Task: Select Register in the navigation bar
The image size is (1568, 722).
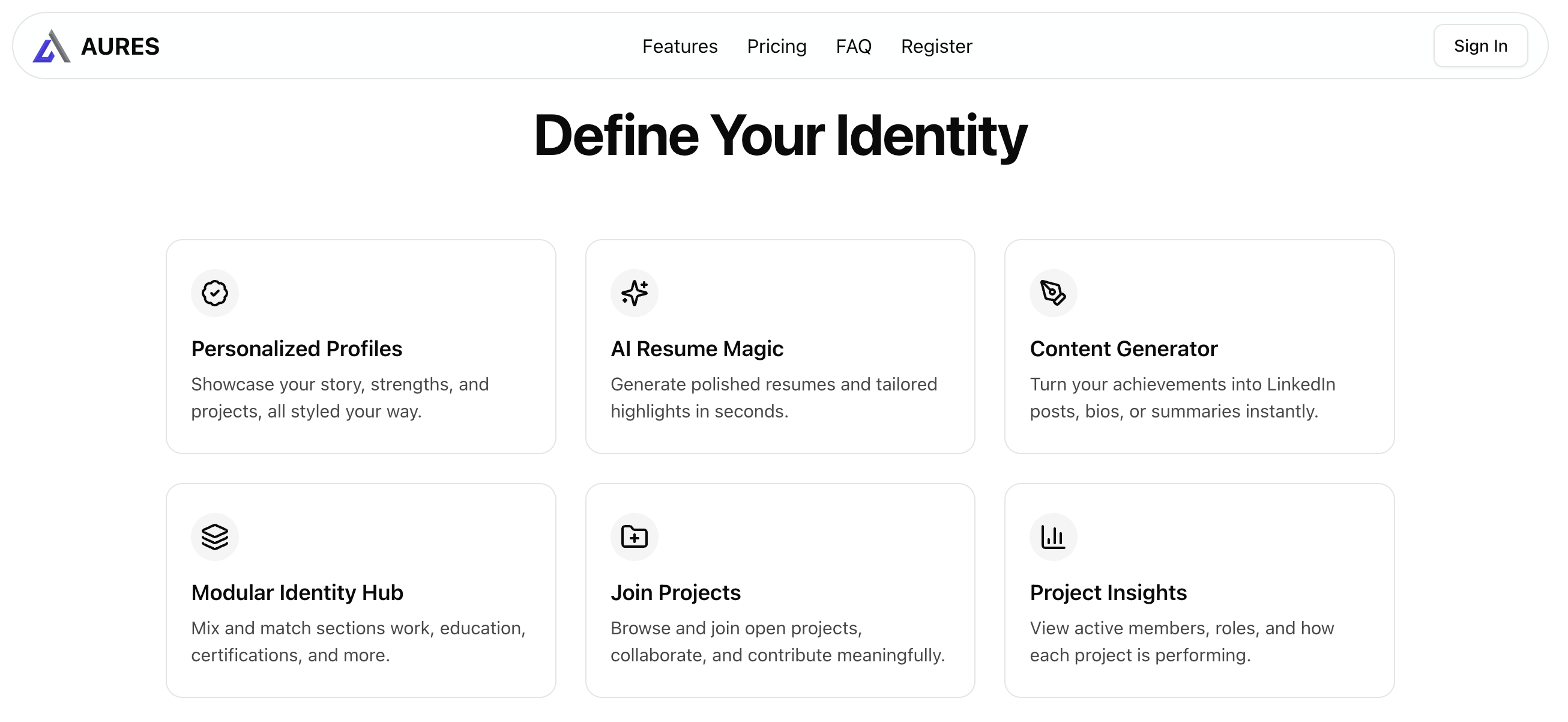Action: coord(936,46)
